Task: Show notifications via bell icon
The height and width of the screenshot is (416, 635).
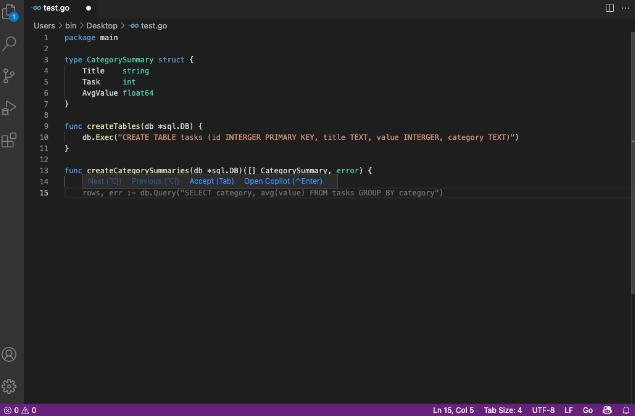Action: (x=625, y=410)
